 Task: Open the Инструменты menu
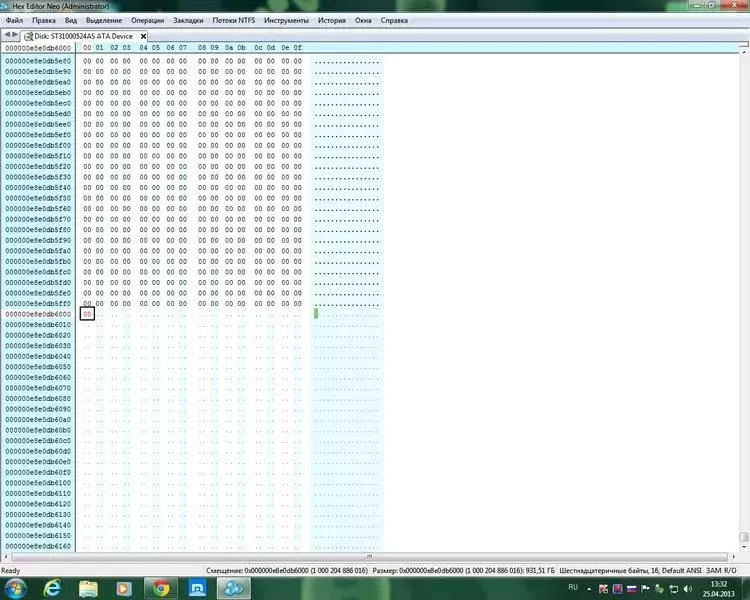(x=286, y=21)
